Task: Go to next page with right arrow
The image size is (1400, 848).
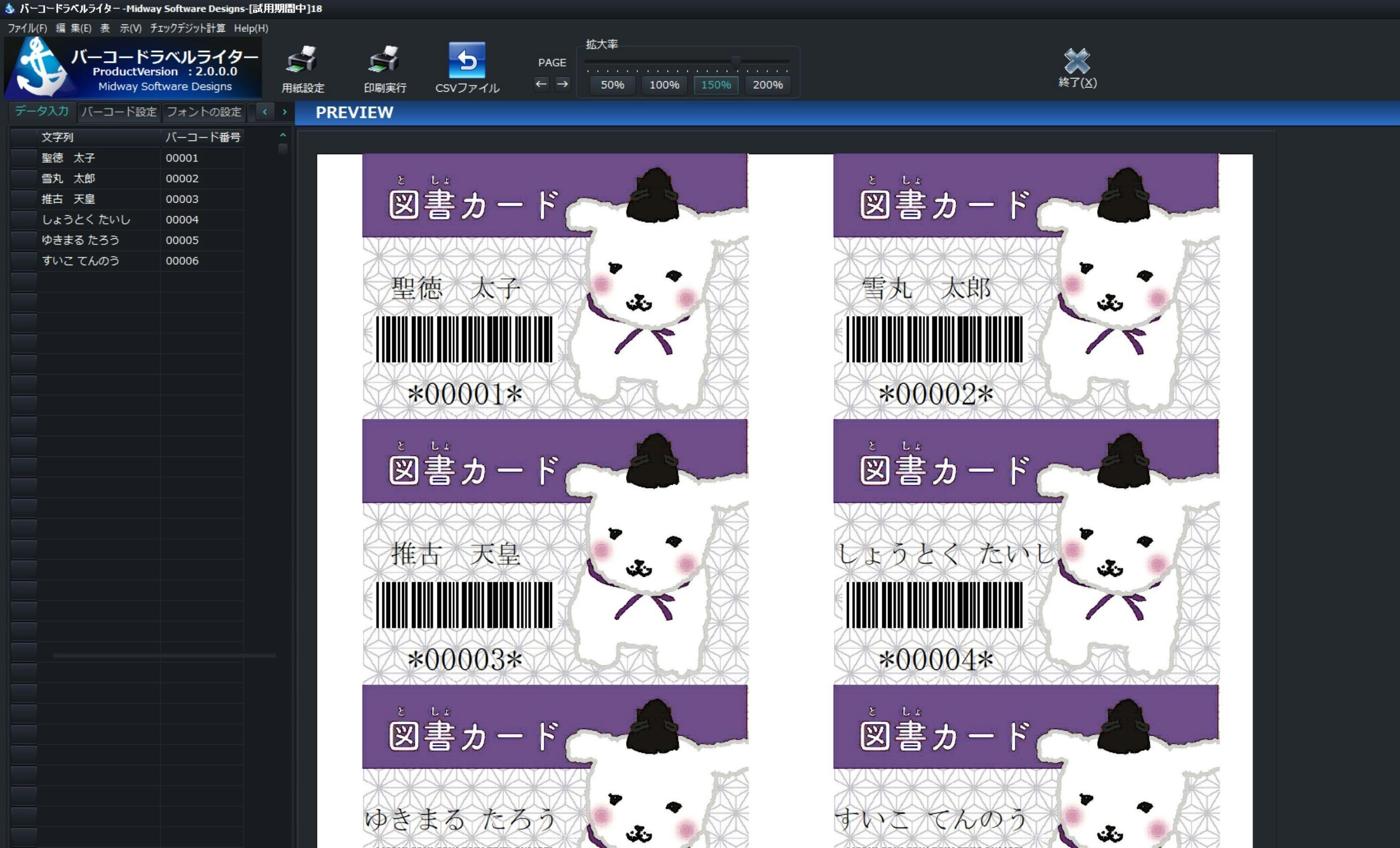Action: point(562,84)
